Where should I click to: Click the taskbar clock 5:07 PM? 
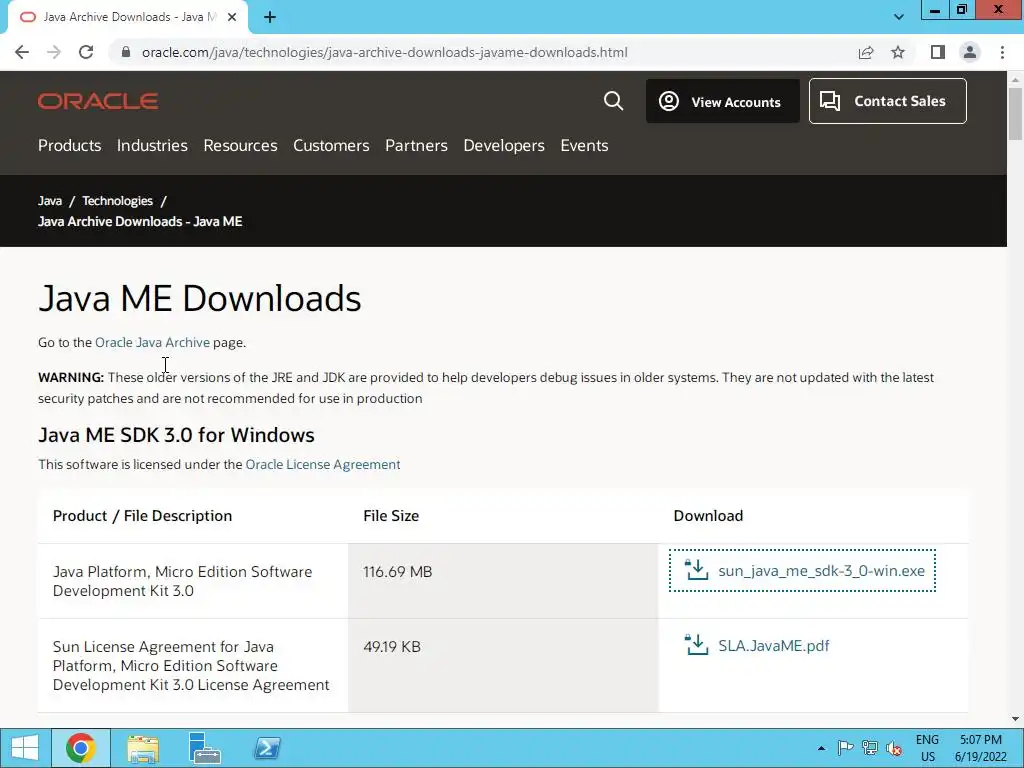click(980, 748)
